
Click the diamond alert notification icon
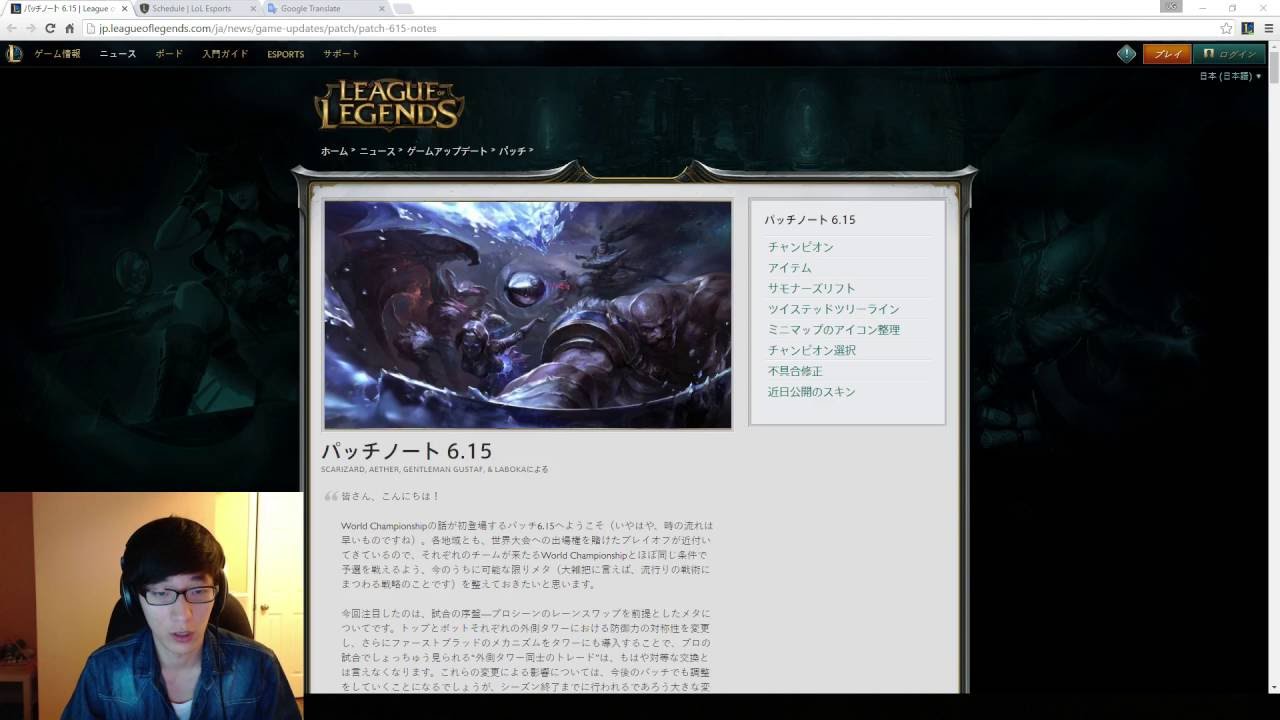pos(1126,54)
